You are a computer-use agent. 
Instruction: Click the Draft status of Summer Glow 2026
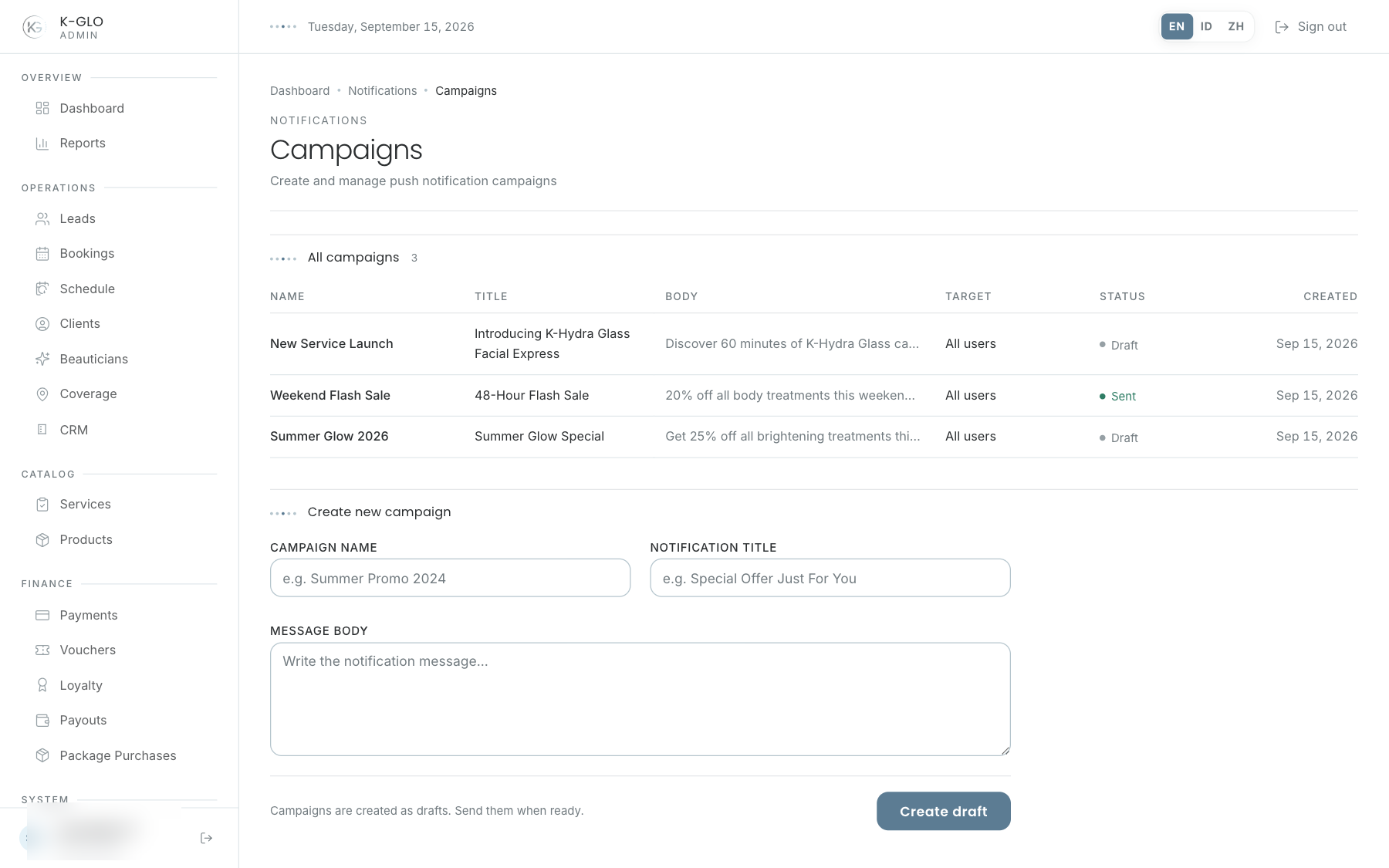tap(1119, 438)
